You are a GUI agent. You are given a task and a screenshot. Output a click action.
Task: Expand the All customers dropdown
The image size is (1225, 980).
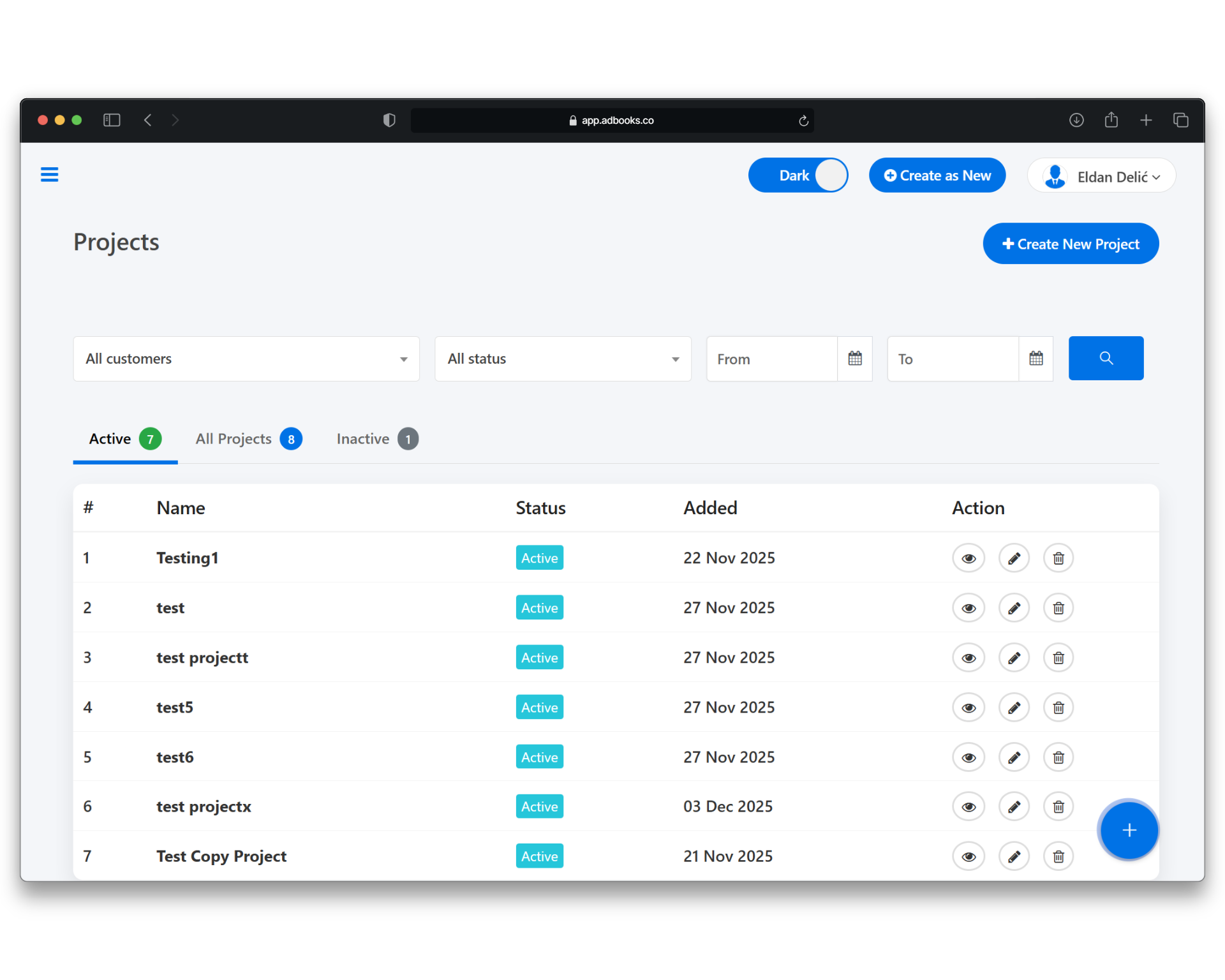246,359
